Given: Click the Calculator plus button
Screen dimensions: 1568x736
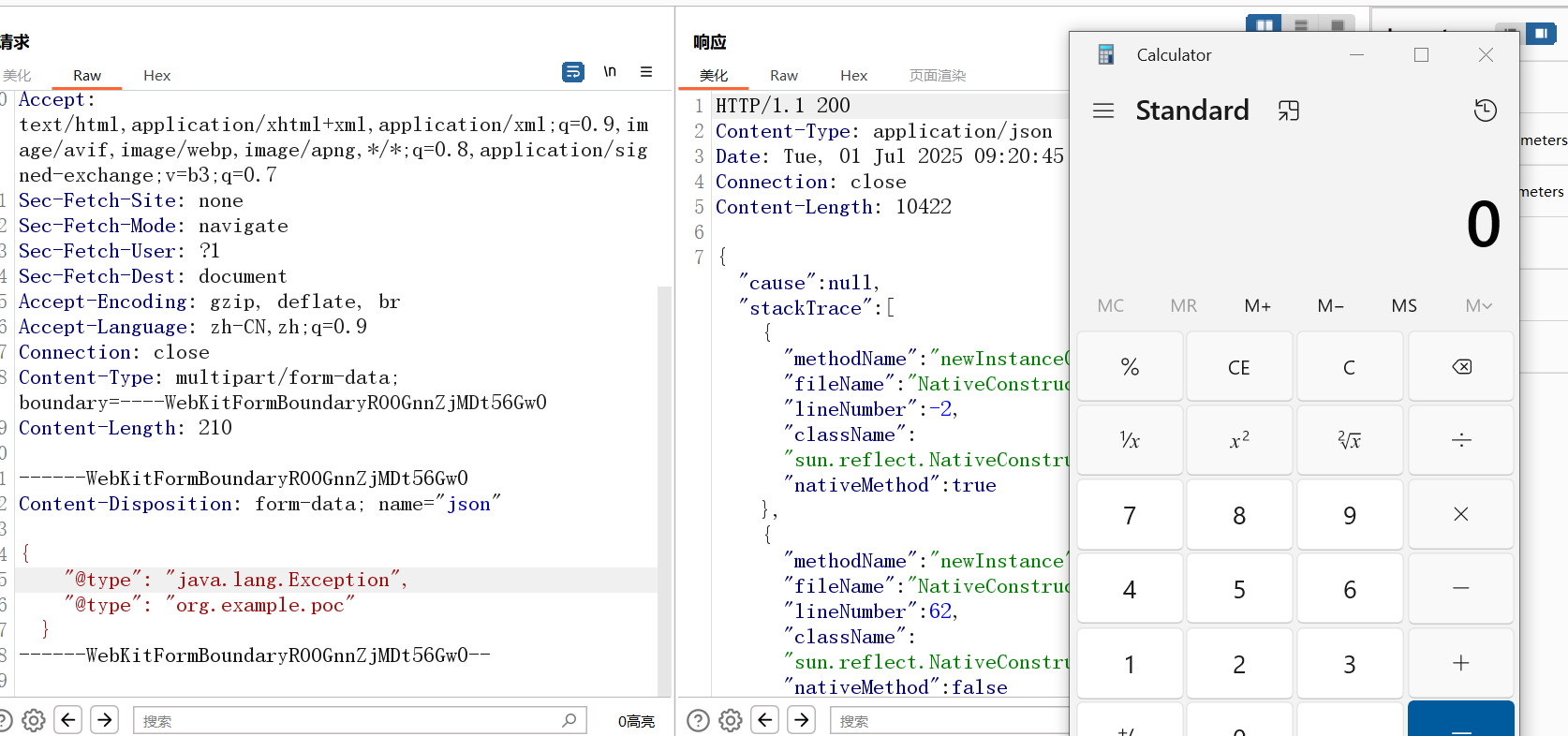Looking at the screenshot, I should pyautogui.click(x=1461, y=663).
